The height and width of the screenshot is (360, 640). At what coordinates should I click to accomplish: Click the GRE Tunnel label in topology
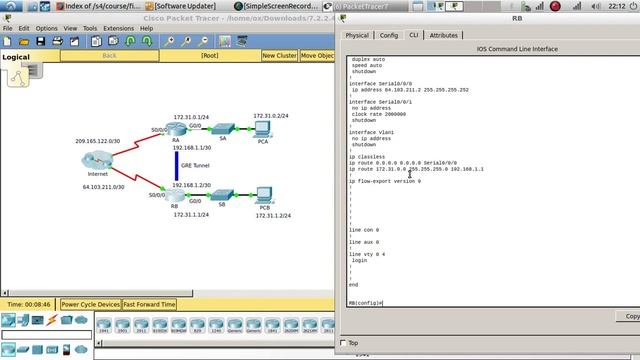pyautogui.click(x=195, y=166)
